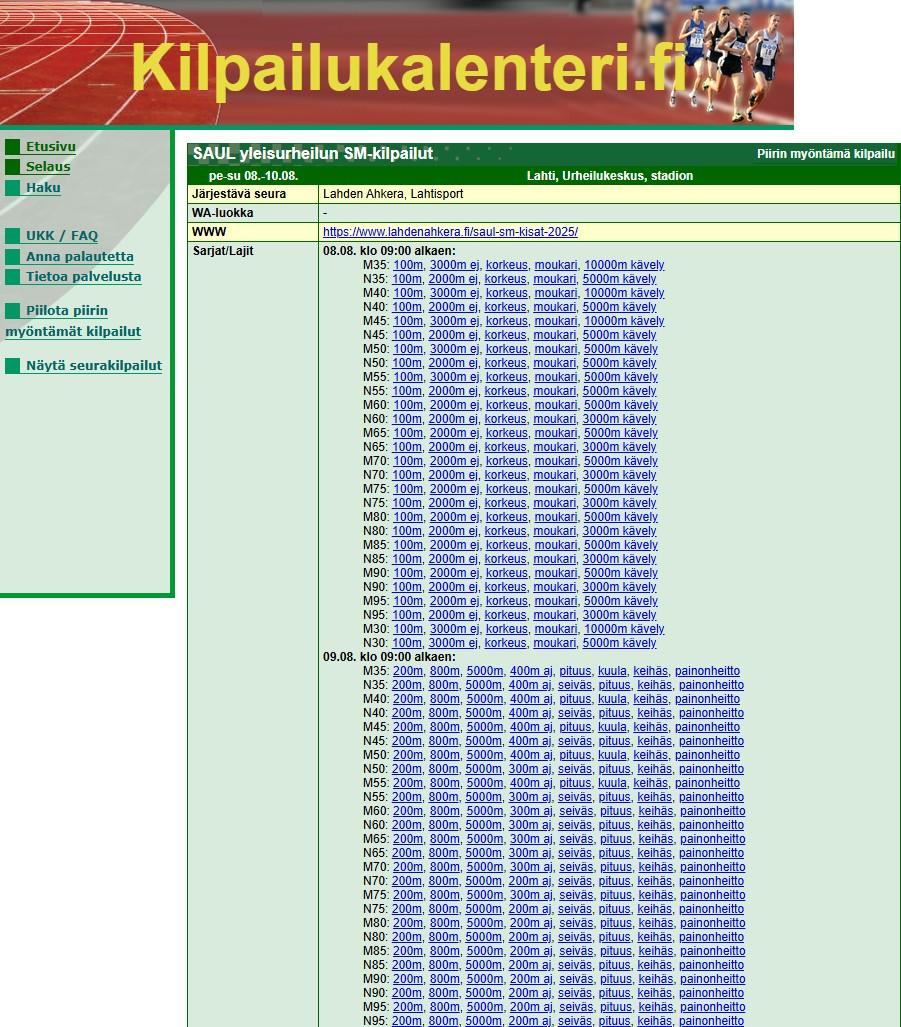Open M65 100m event
The image size is (901, 1027).
click(408, 433)
